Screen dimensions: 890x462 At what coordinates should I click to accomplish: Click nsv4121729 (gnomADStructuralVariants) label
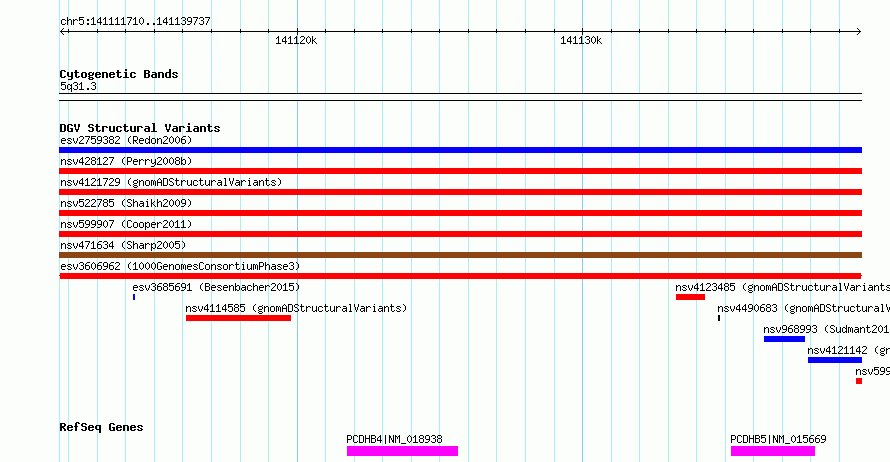(x=171, y=182)
